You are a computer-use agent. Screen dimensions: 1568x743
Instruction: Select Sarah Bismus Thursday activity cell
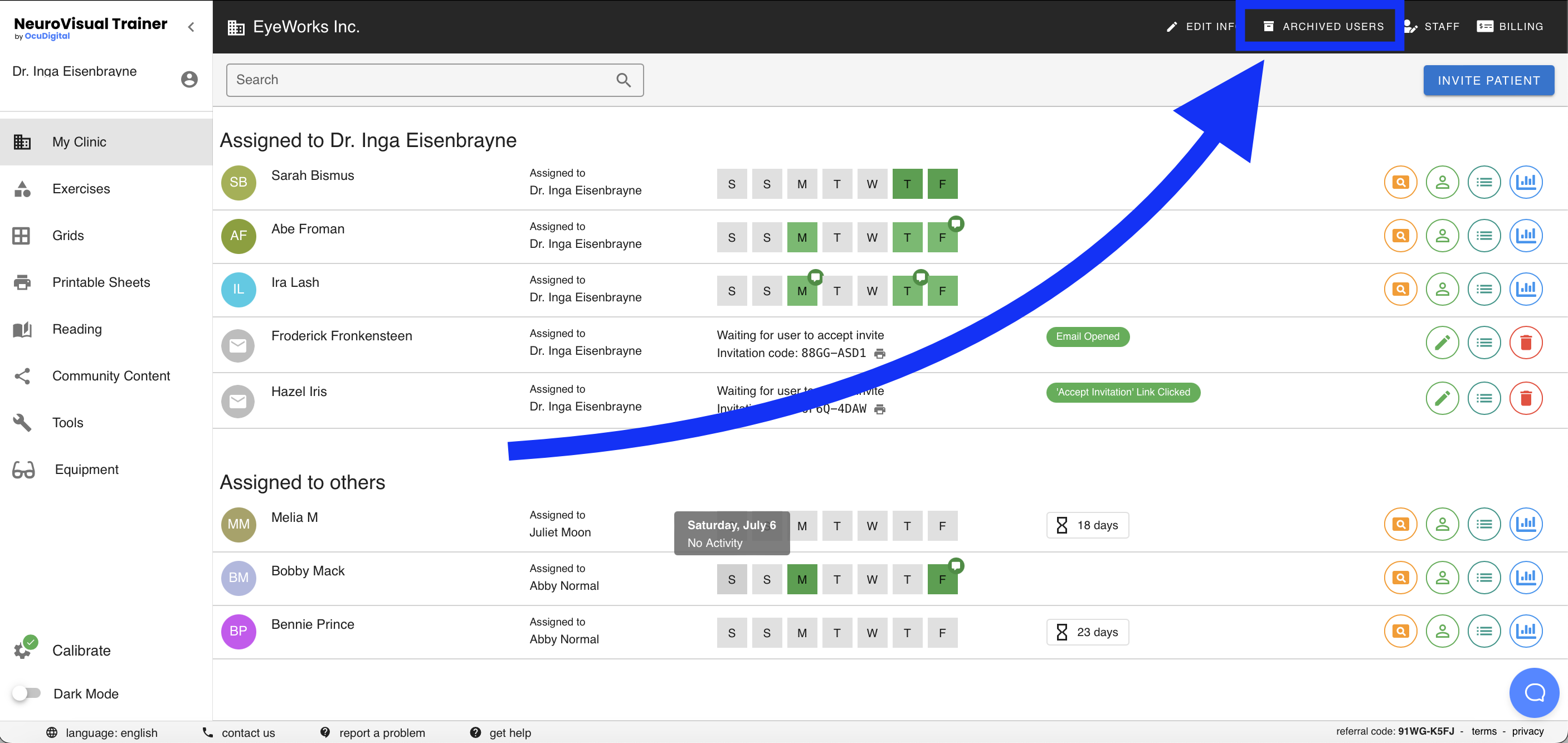tap(907, 184)
